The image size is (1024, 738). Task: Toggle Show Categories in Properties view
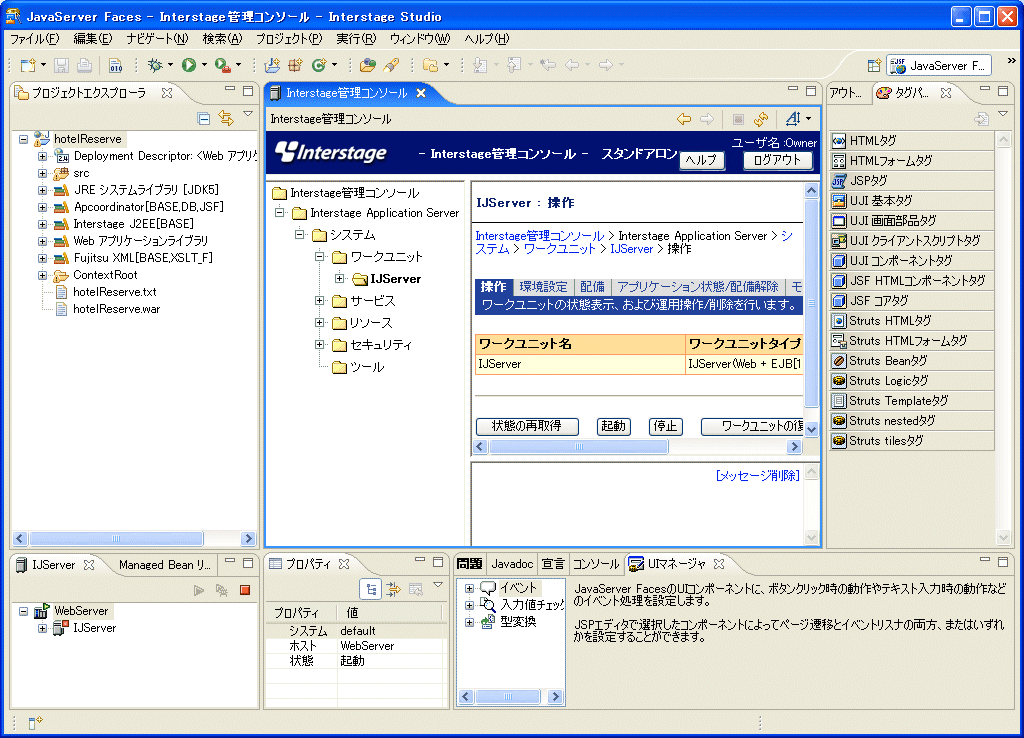pyautogui.click(x=371, y=589)
